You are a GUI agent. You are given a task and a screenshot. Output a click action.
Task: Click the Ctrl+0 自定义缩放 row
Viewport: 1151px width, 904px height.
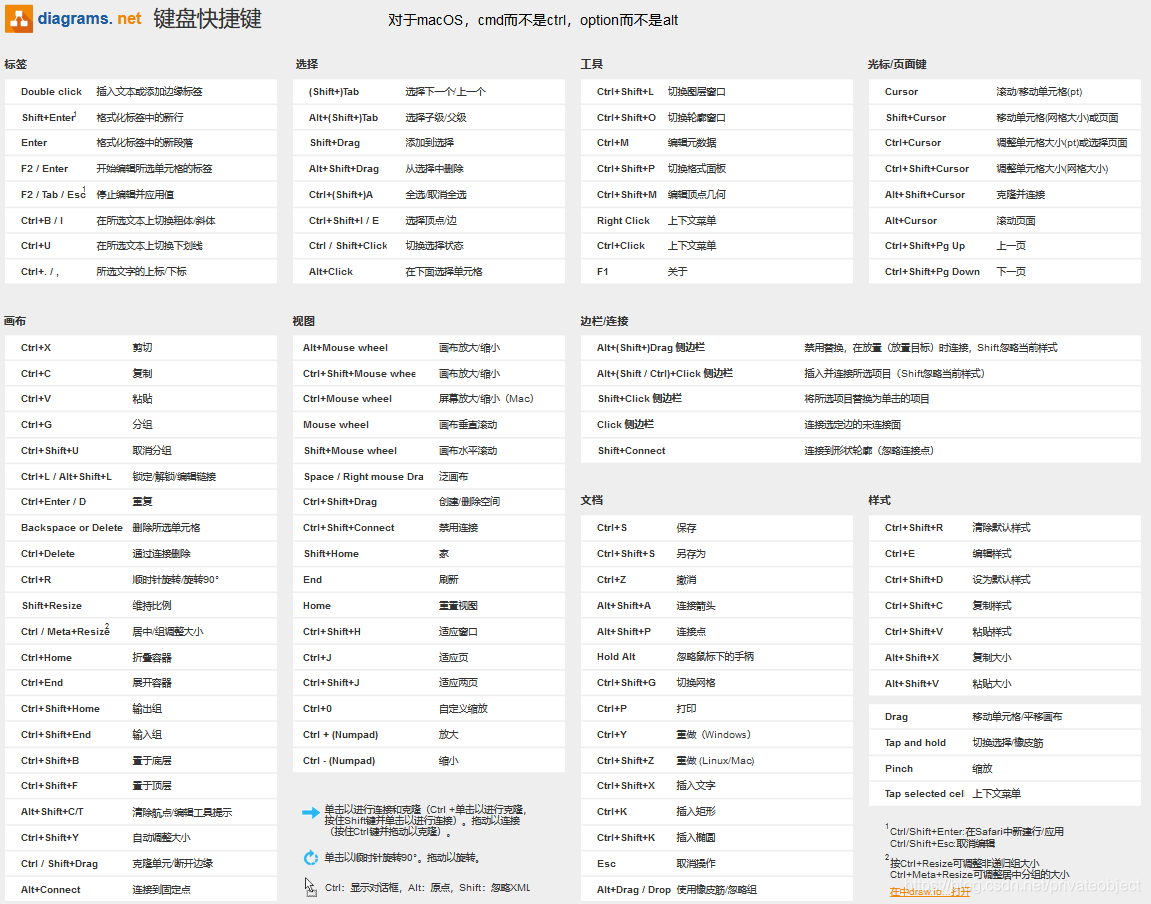coord(429,709)
